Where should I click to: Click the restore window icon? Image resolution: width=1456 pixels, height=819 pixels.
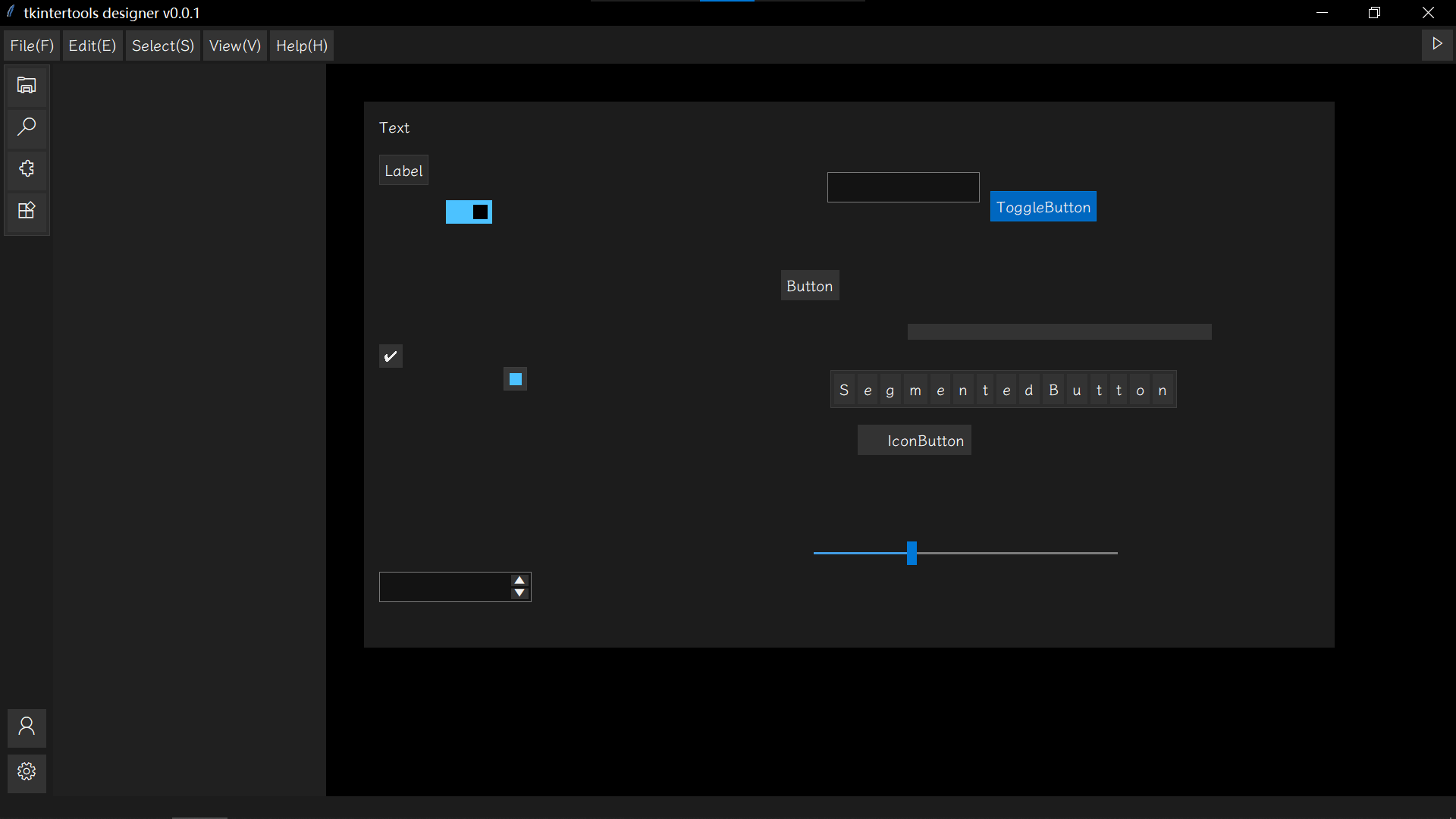[1374, 13]
